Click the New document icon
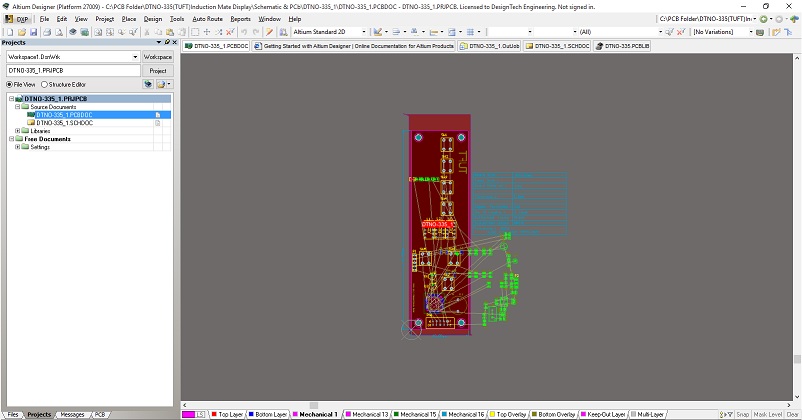Image resolution: width=802 pixels, height=420 pixels. click(x=10, y=32)
